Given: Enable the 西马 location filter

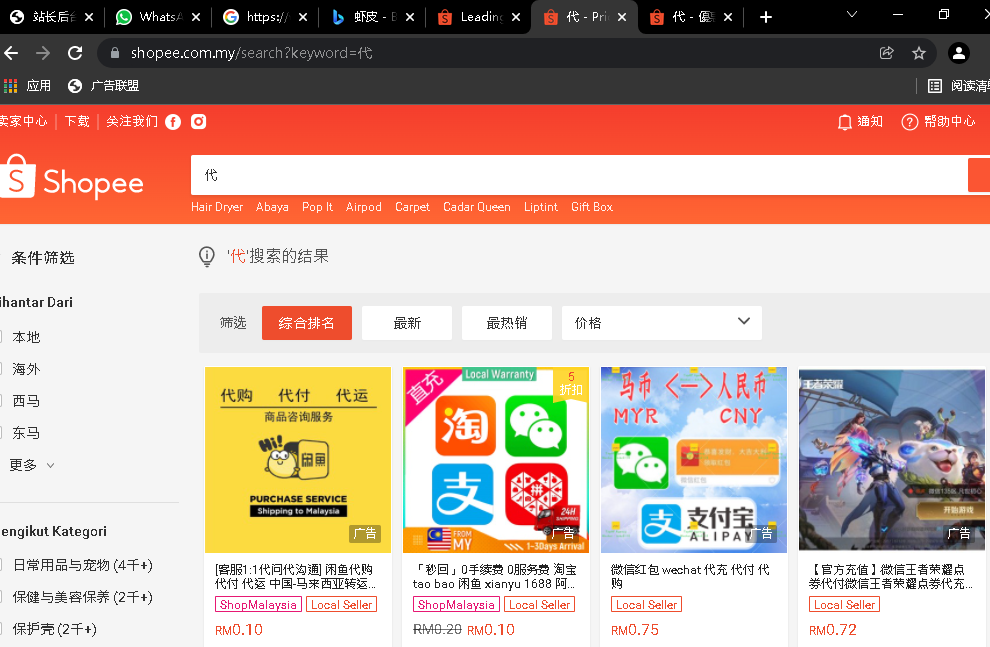Looking at the screenshot, I should [3, 401].
